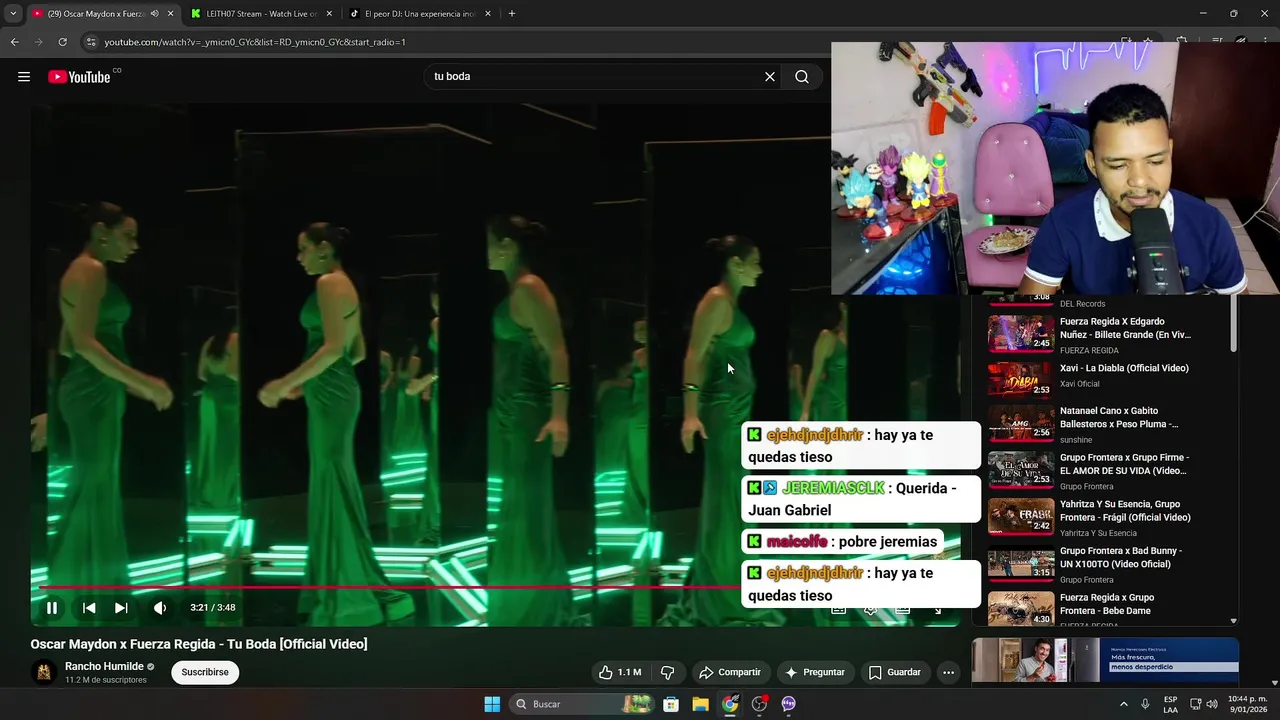The width and height of the screenshot is (1280, 720).
Task: Skip to the previous video
Action: [x=89, y=608]
